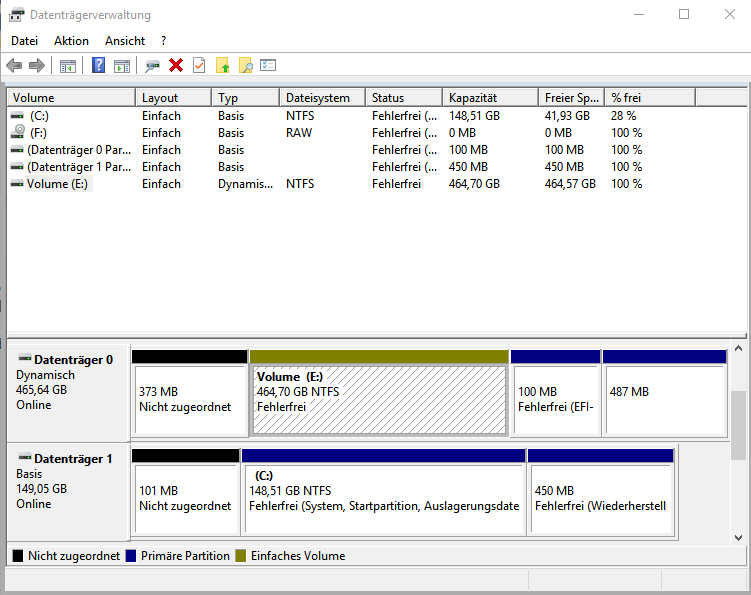Click the 148,51 GB capacity cell
751x595 pixels.
coord(474,116)
